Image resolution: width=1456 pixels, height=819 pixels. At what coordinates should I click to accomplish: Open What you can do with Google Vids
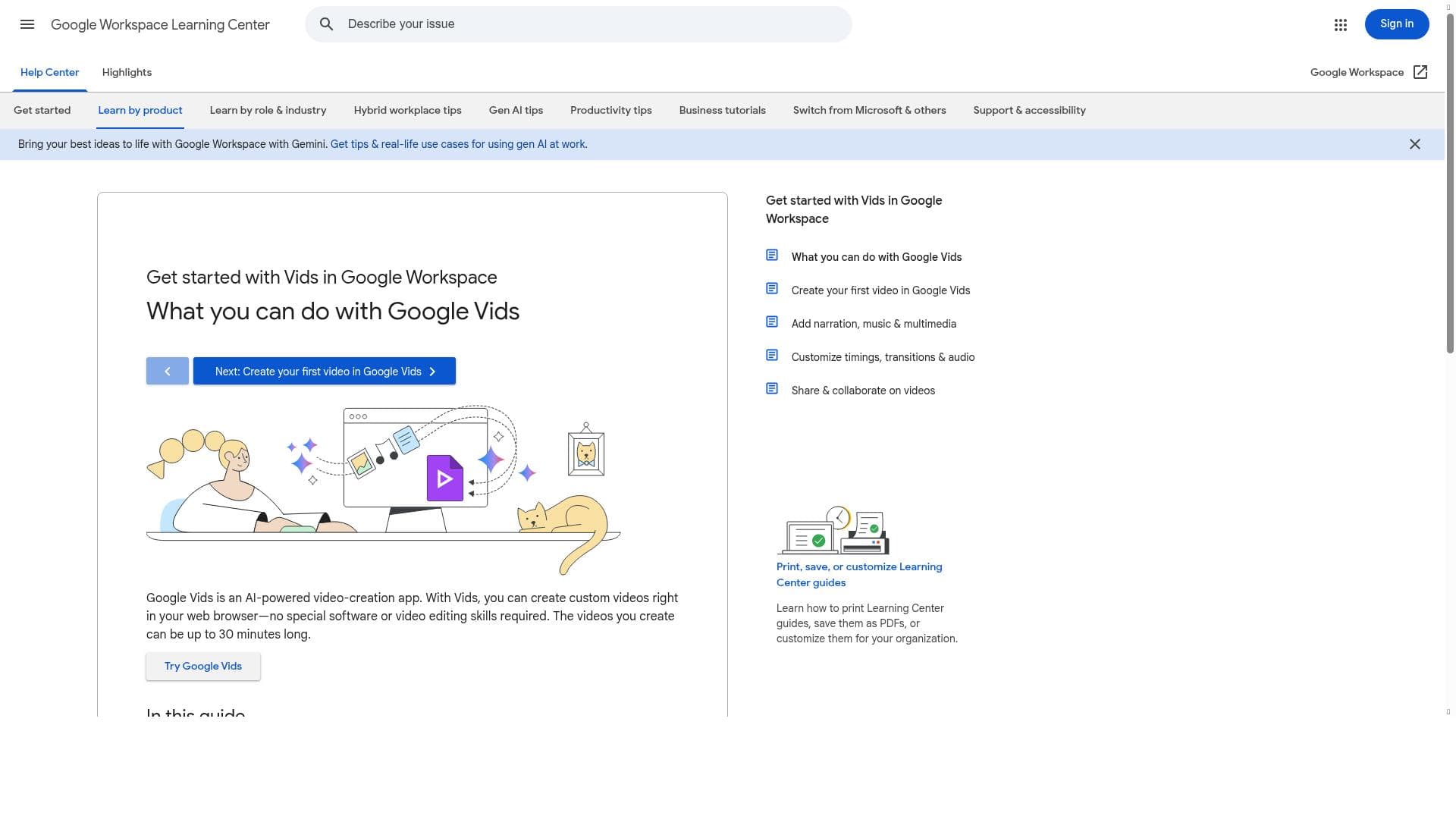click(877, 257)
